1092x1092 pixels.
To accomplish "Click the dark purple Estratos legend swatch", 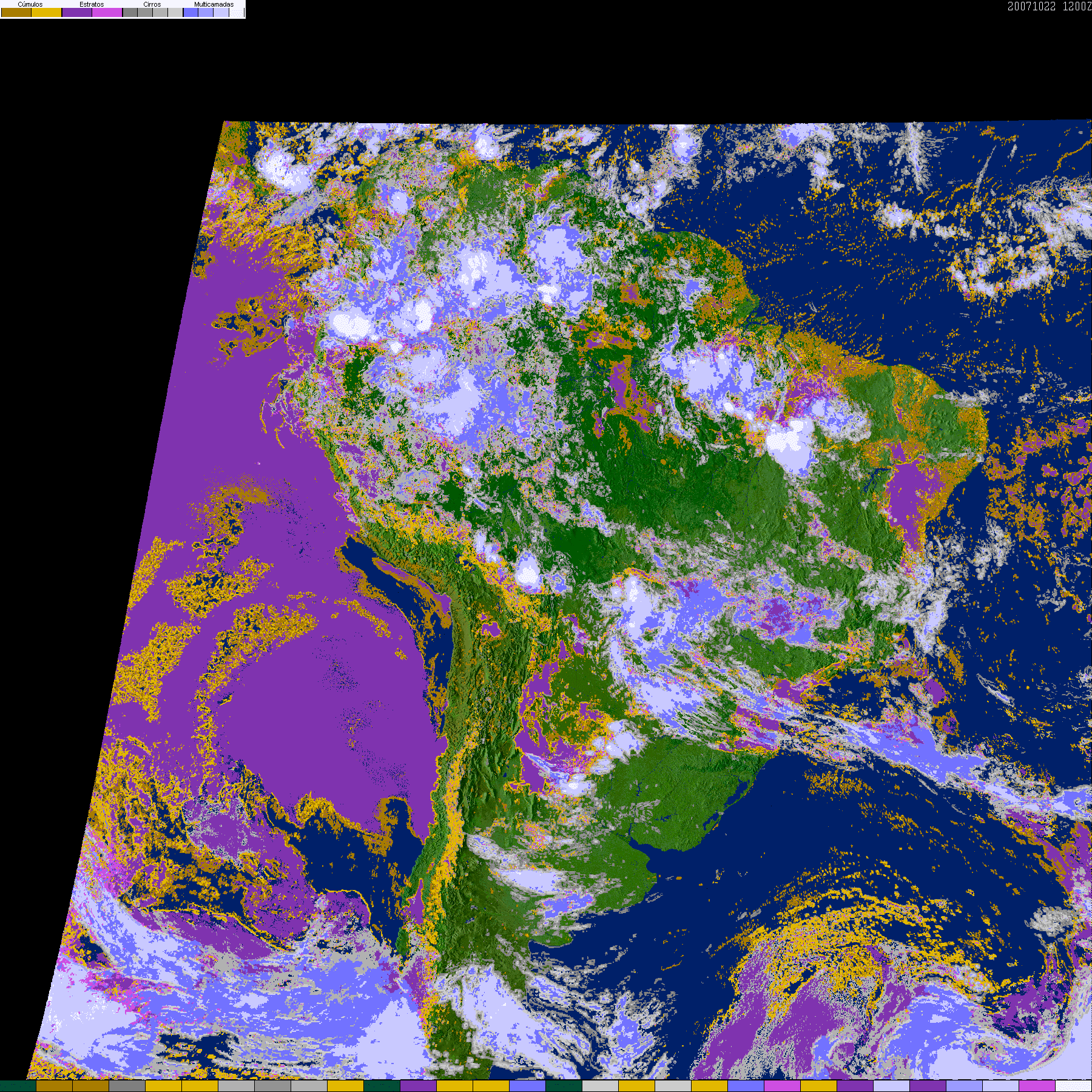I will coord(78,12).
